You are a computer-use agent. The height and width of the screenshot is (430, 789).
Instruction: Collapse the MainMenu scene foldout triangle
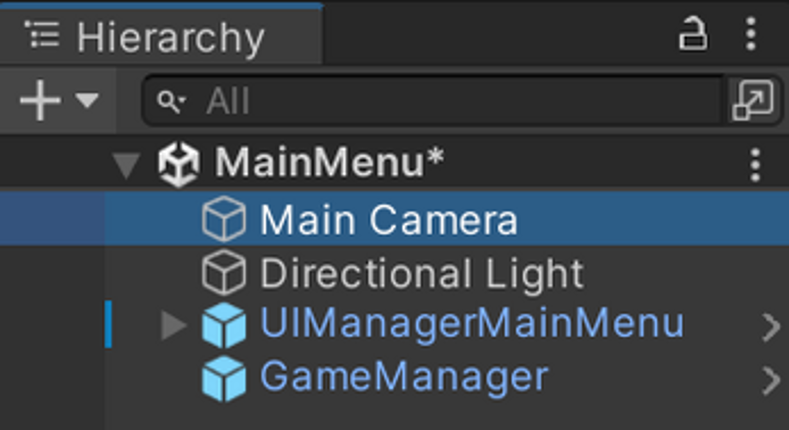coord(126,165)
